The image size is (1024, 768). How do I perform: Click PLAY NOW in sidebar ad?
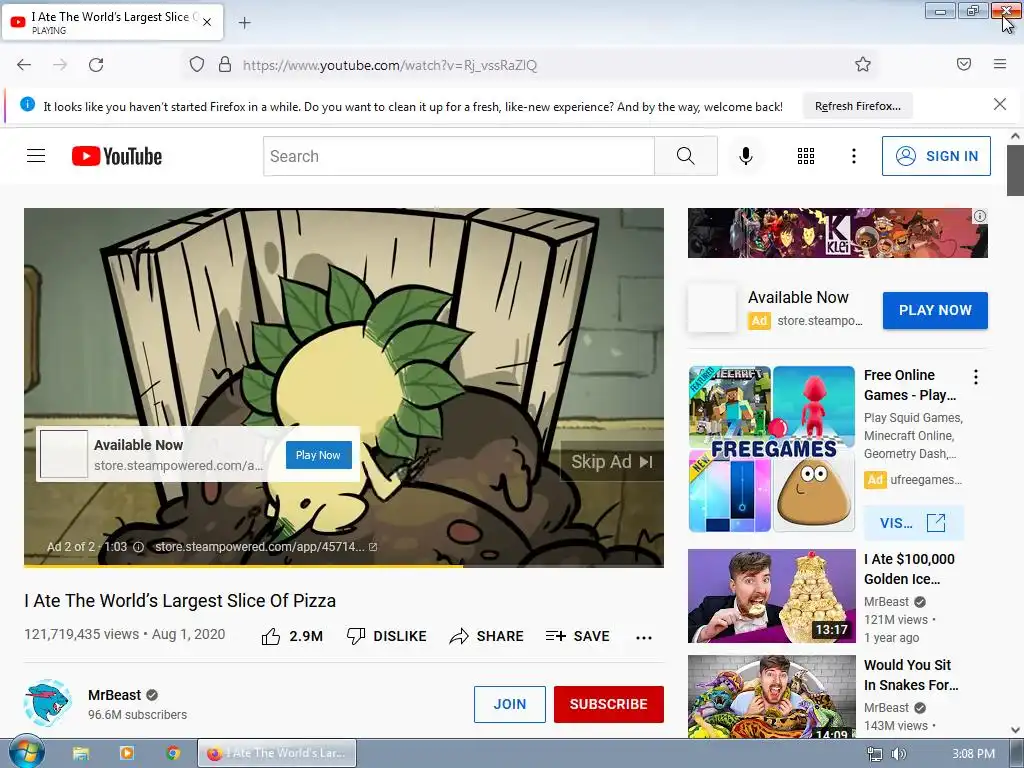click(x=935, y=310)
